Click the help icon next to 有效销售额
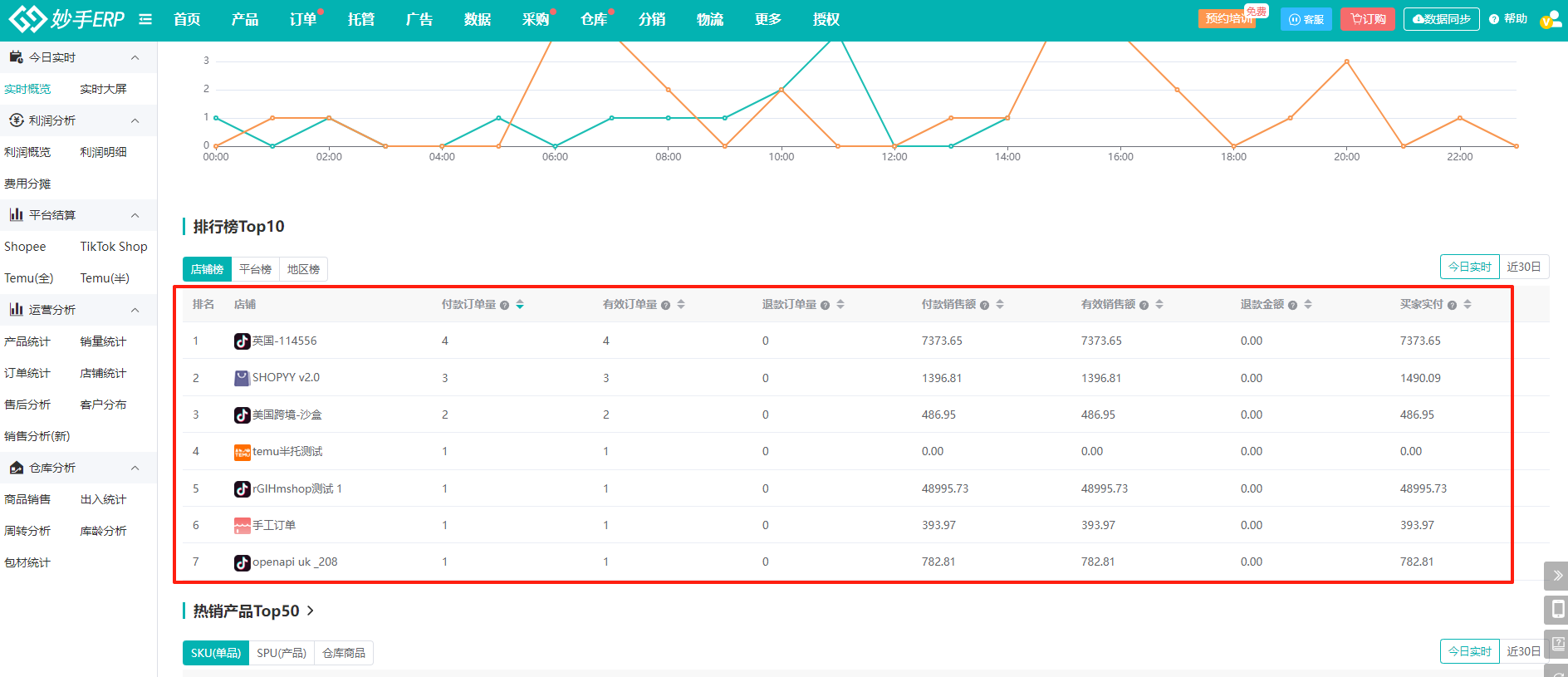The height and width of the screenshot is (677, 1568). click(x=1144, y=305)
